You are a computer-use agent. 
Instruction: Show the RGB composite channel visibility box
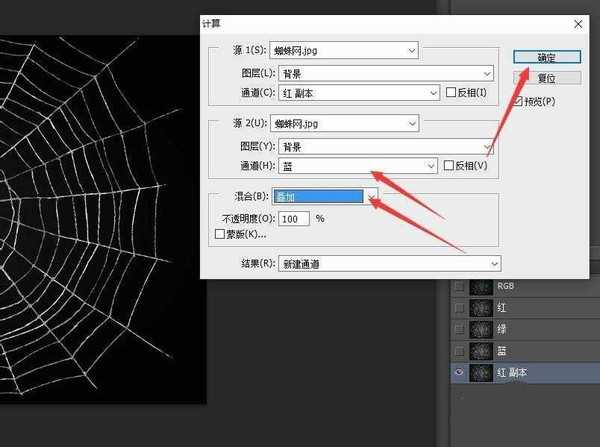coord(459,287)
